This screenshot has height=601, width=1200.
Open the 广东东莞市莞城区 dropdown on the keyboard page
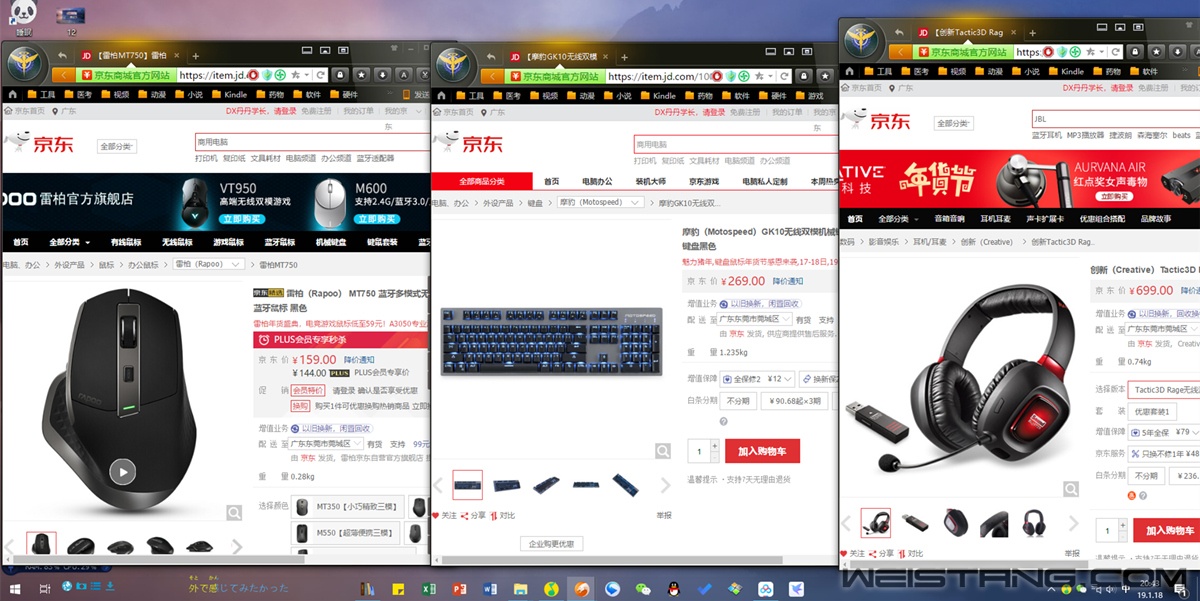coord(753,319)
